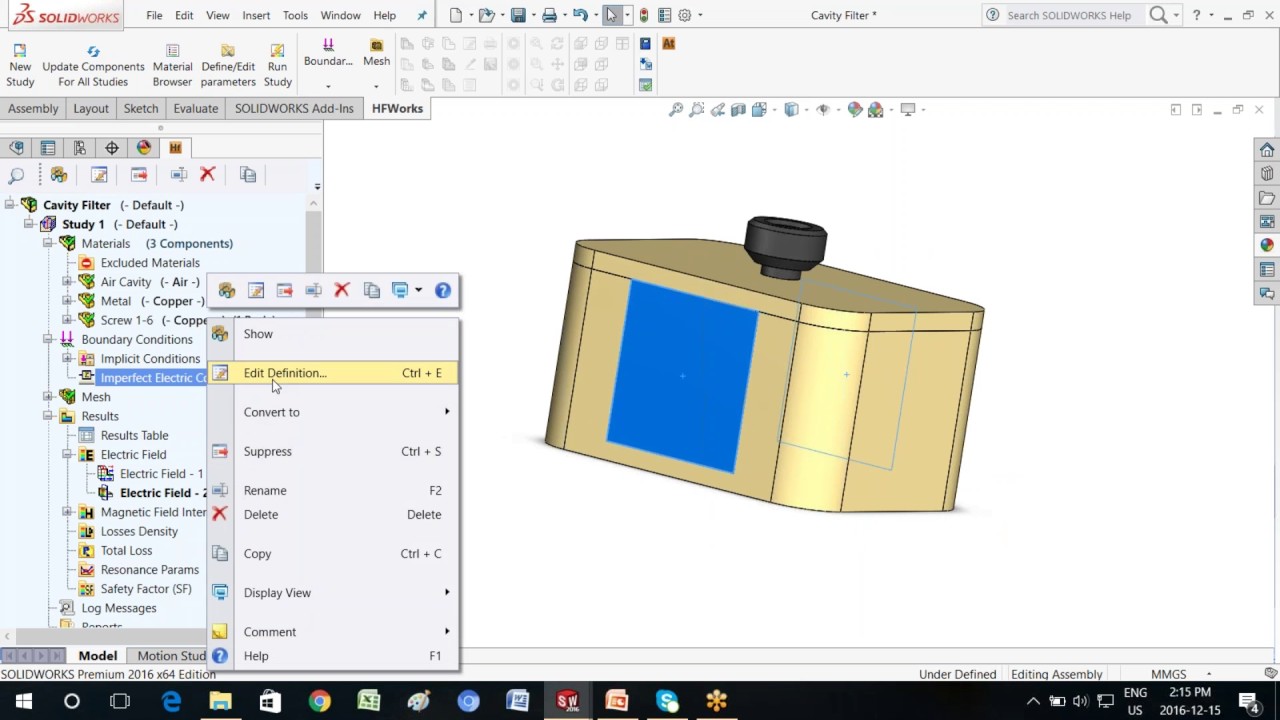The height and width of the screenshot is (720, 1280).
Task: Open the Mesh toolbar dropdown arrow
Action: (376, 86)
